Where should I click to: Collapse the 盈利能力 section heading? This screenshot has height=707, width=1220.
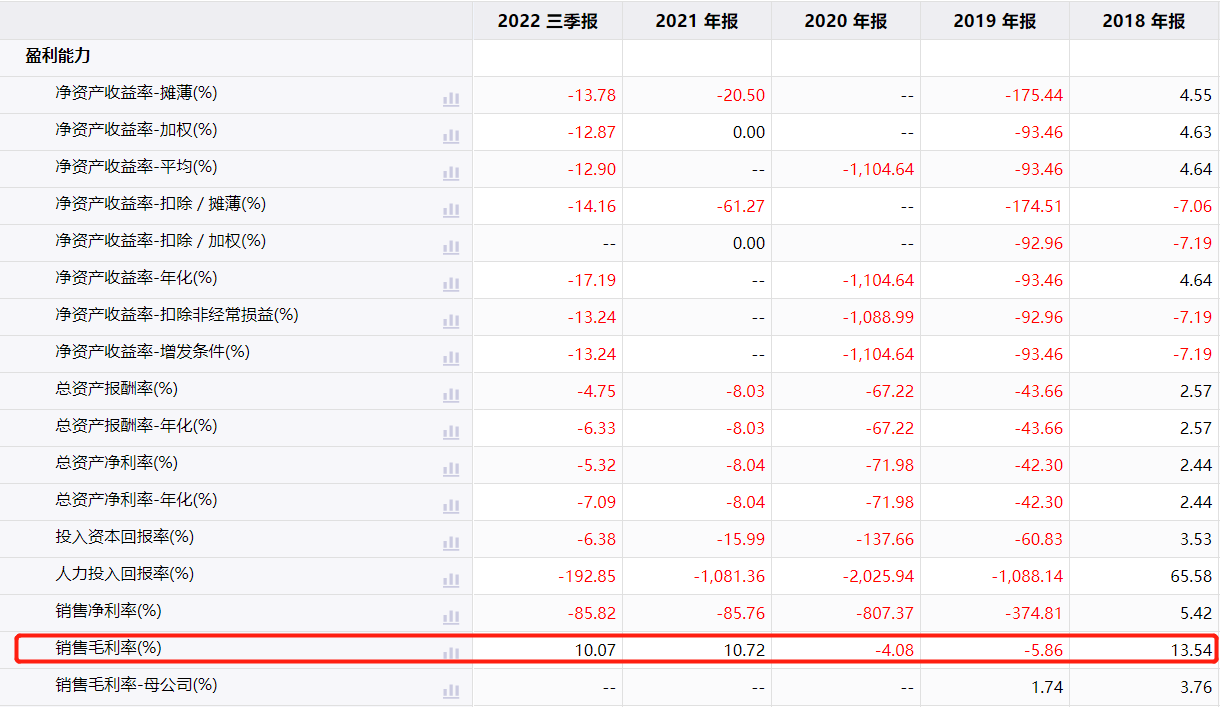[58, 57]
